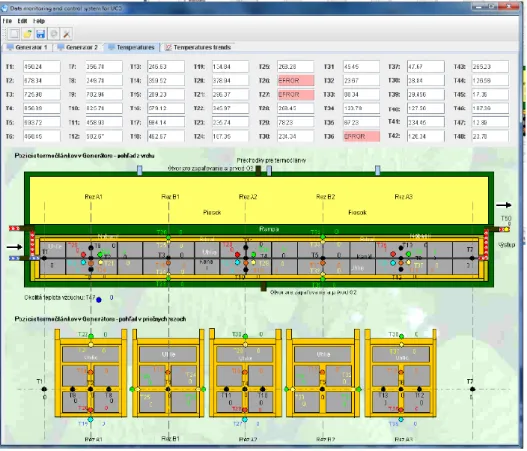Click the T25 temperature value field
The width and height of the screenshot is (527, 451).
[x=296, y=67]
